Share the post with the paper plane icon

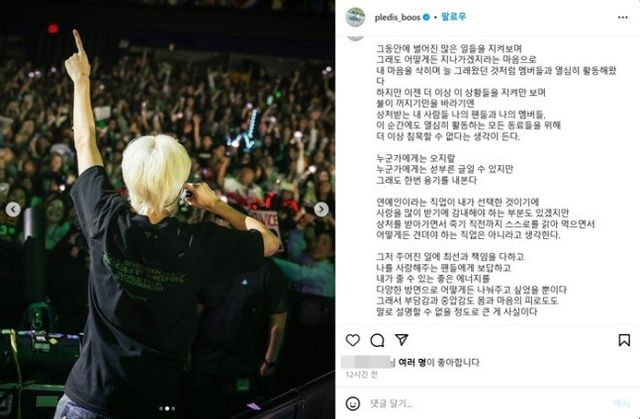402,339
